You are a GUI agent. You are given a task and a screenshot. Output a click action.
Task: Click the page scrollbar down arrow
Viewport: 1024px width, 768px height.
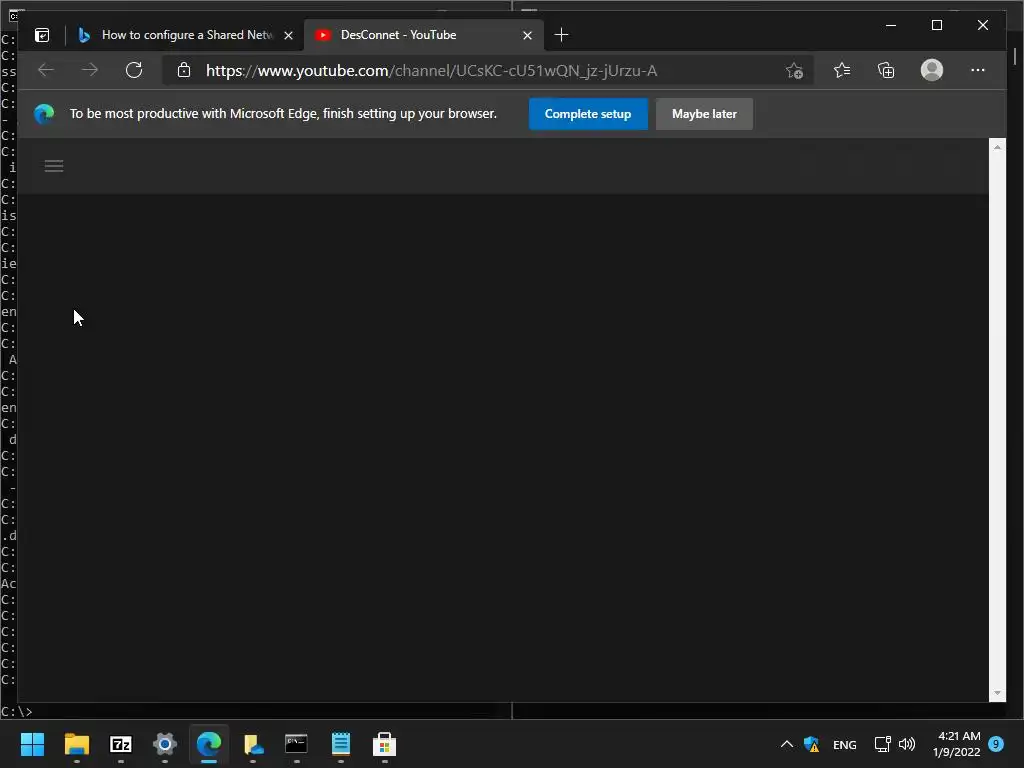(x=997, y=693)
